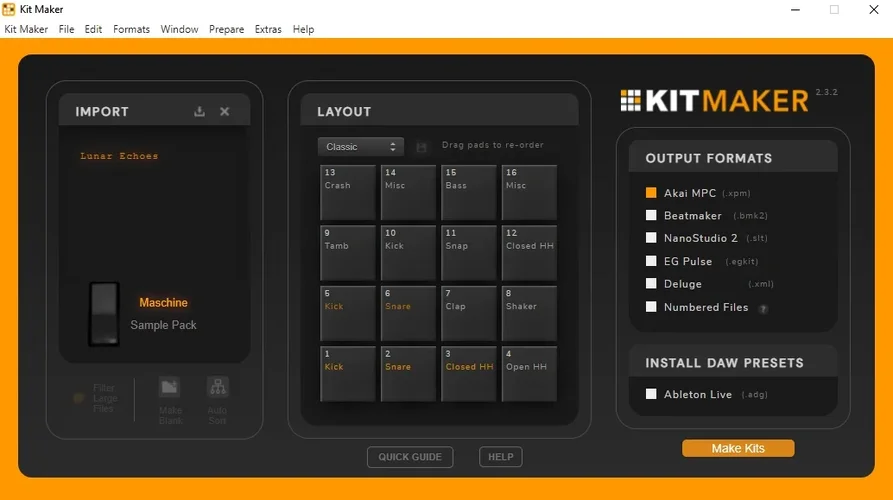Open the File menu
Viewport: 893px width, 500px height.
[x=66, y=29]
